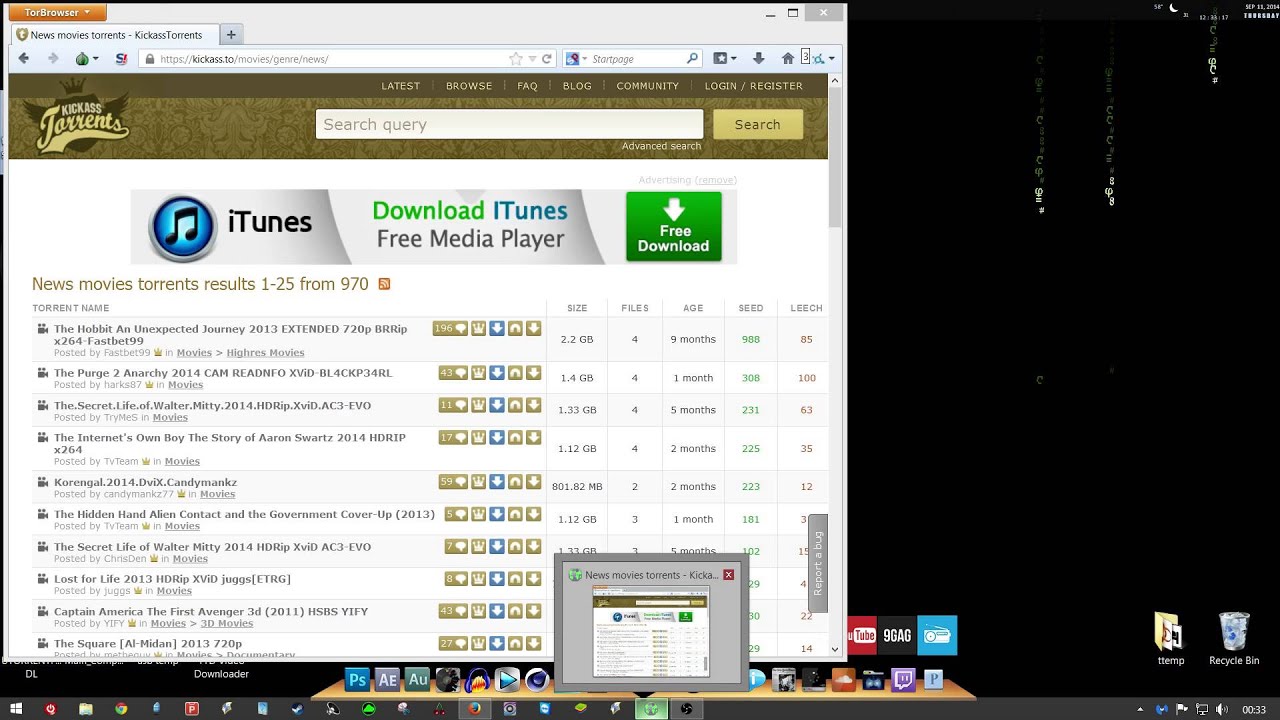Open the SoundCloud icon in the dock
Image resolution: width=1280 pixels, height=720 pixels.
tap(843, 680)
